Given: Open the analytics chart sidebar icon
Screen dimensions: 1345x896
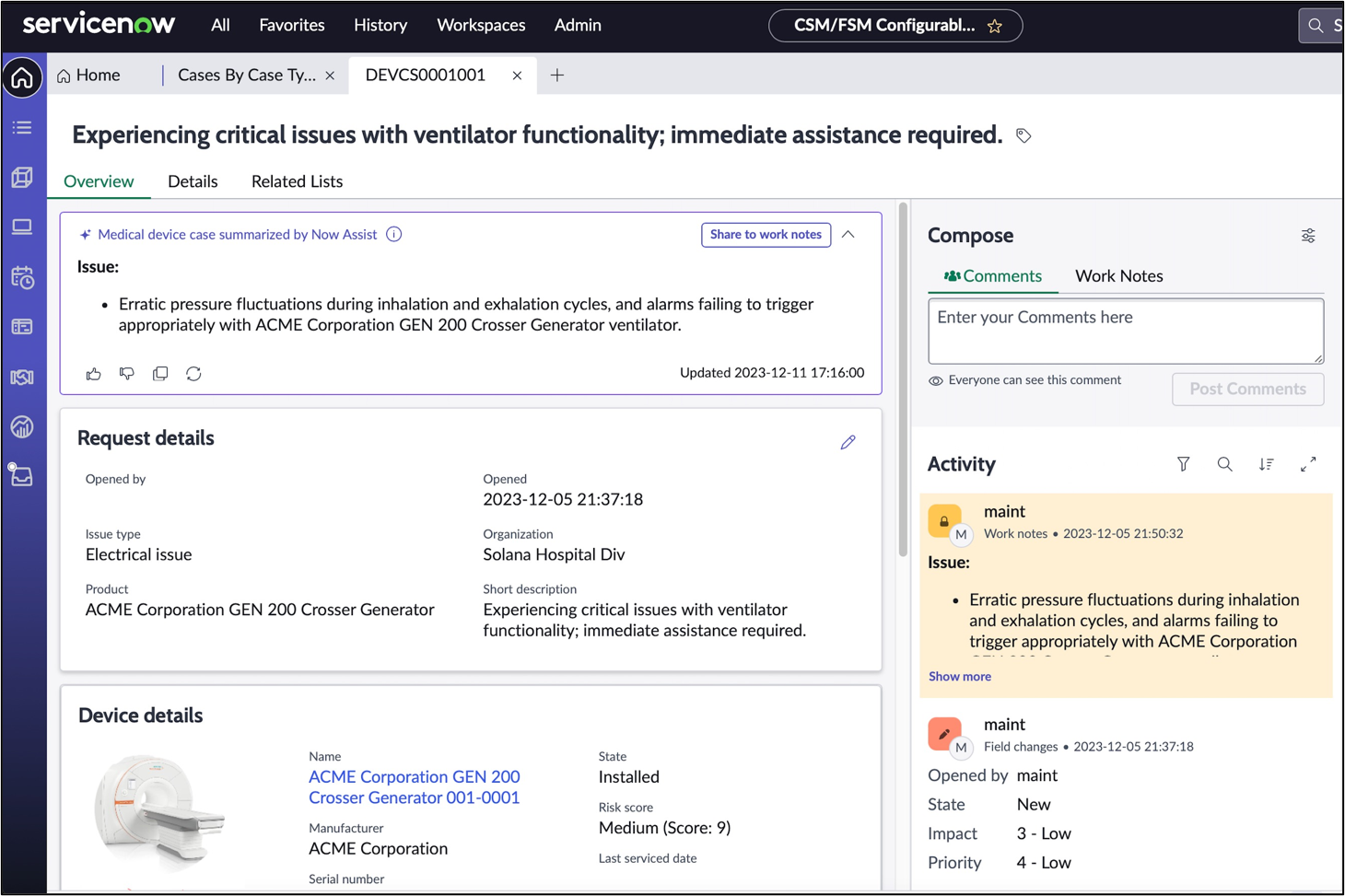Looking at the screenshot, I should click(x=22, y=426).
